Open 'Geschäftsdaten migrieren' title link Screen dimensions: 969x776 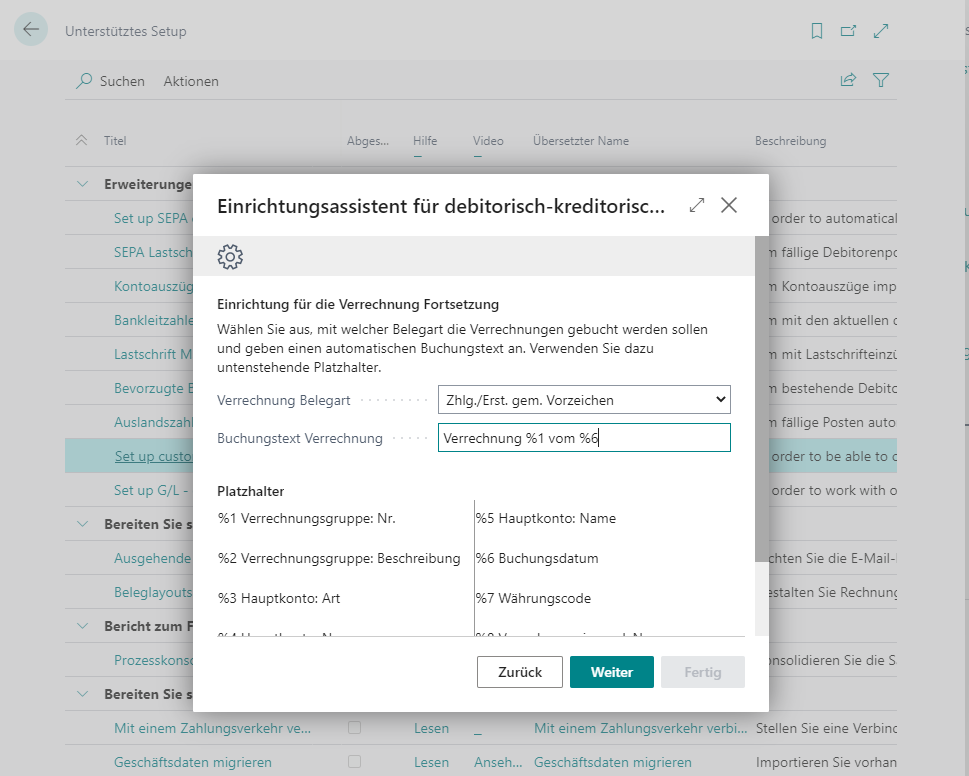pos(193,762)
